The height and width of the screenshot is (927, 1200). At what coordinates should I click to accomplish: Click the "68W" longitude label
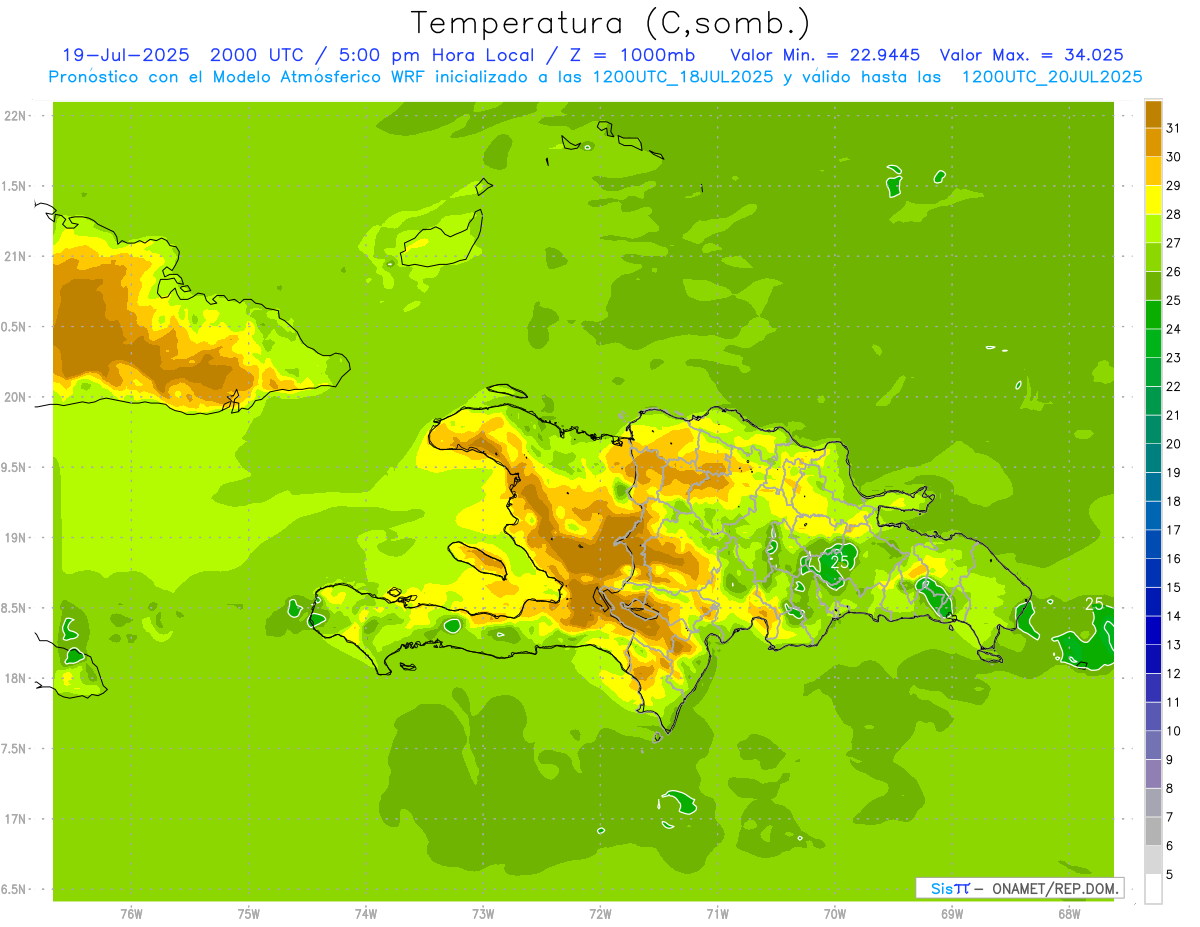pyautogui.click(x=1069, y=913)
